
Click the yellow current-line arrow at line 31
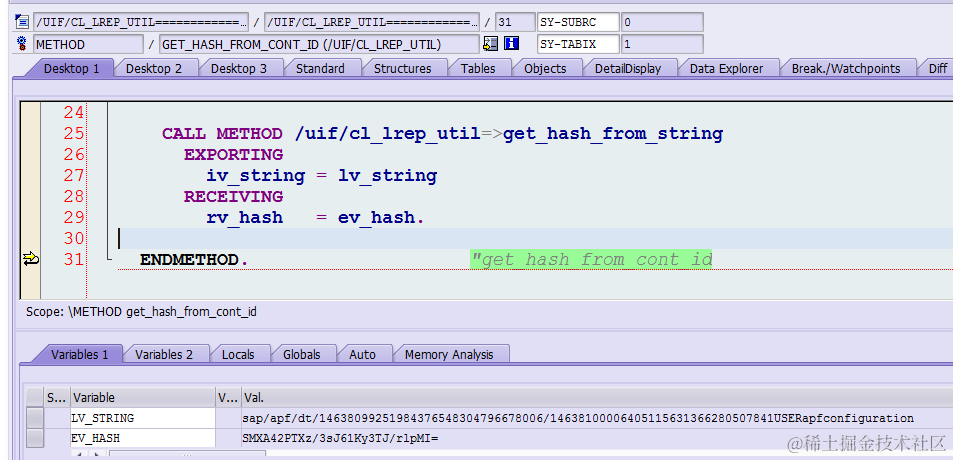pos(30,259)
